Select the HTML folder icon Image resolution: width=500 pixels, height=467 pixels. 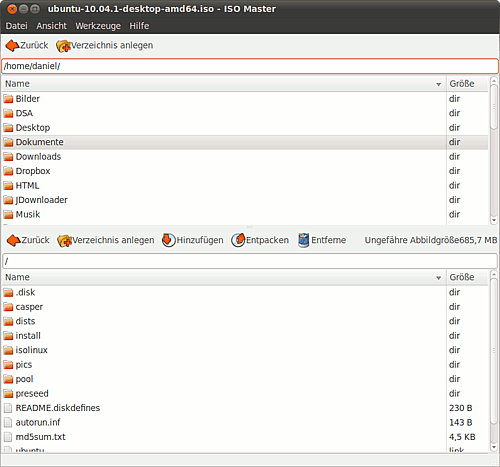(x=8, y=186)
